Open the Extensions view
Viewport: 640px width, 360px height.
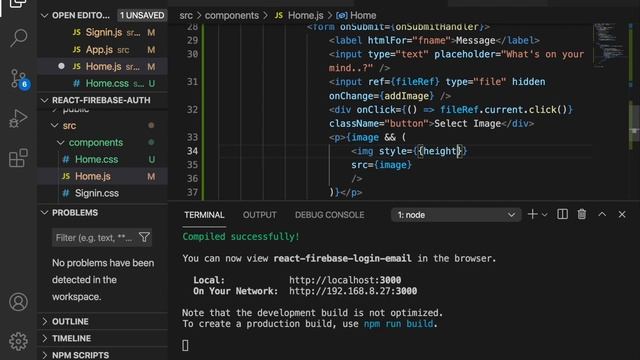tap(18, 158)
